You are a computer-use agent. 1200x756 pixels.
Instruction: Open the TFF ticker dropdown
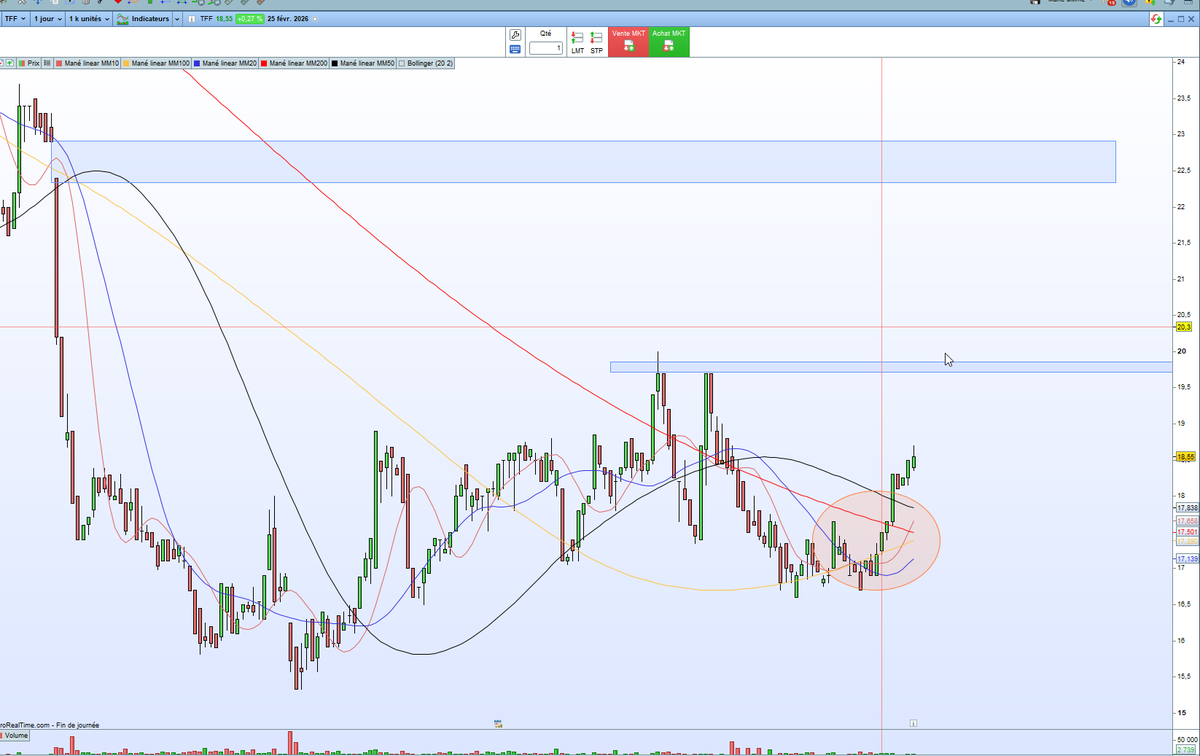[x=14, y=19]
